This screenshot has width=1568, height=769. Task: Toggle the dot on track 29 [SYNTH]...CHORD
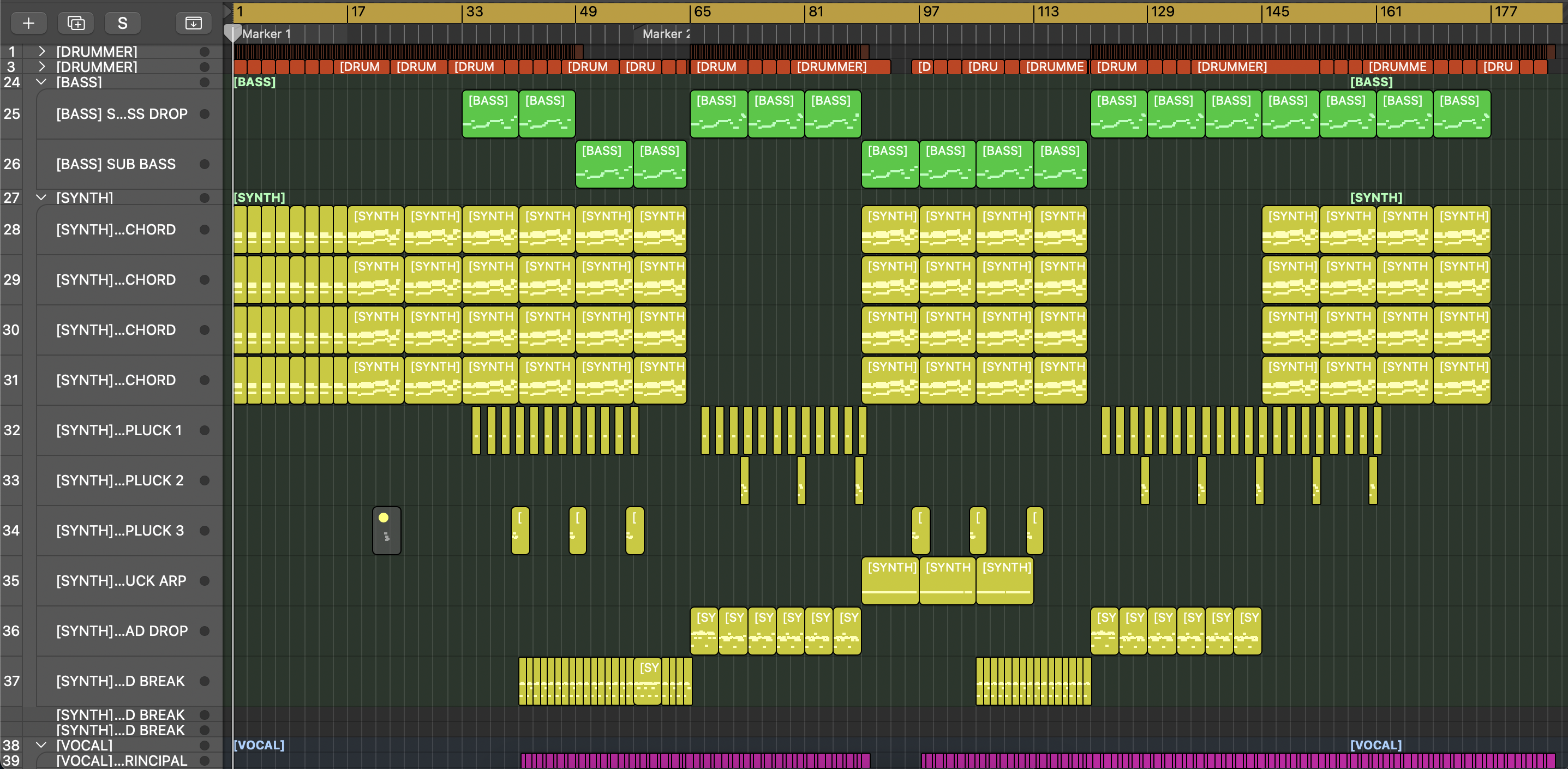coord(205,280)
